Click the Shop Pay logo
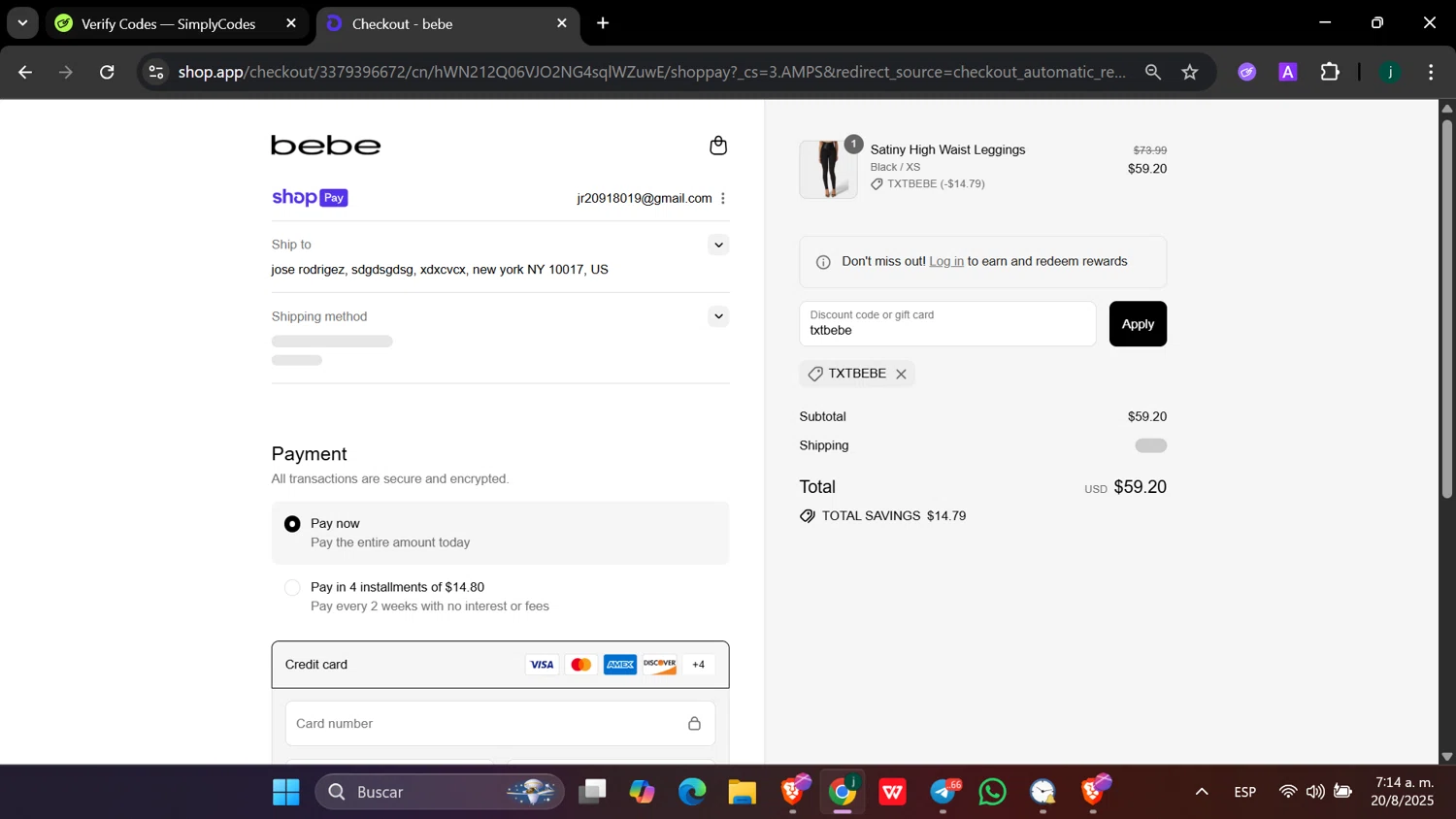The width and height of the screenshot is (1456, 819). pyautogui.click(x=310, y=198)
